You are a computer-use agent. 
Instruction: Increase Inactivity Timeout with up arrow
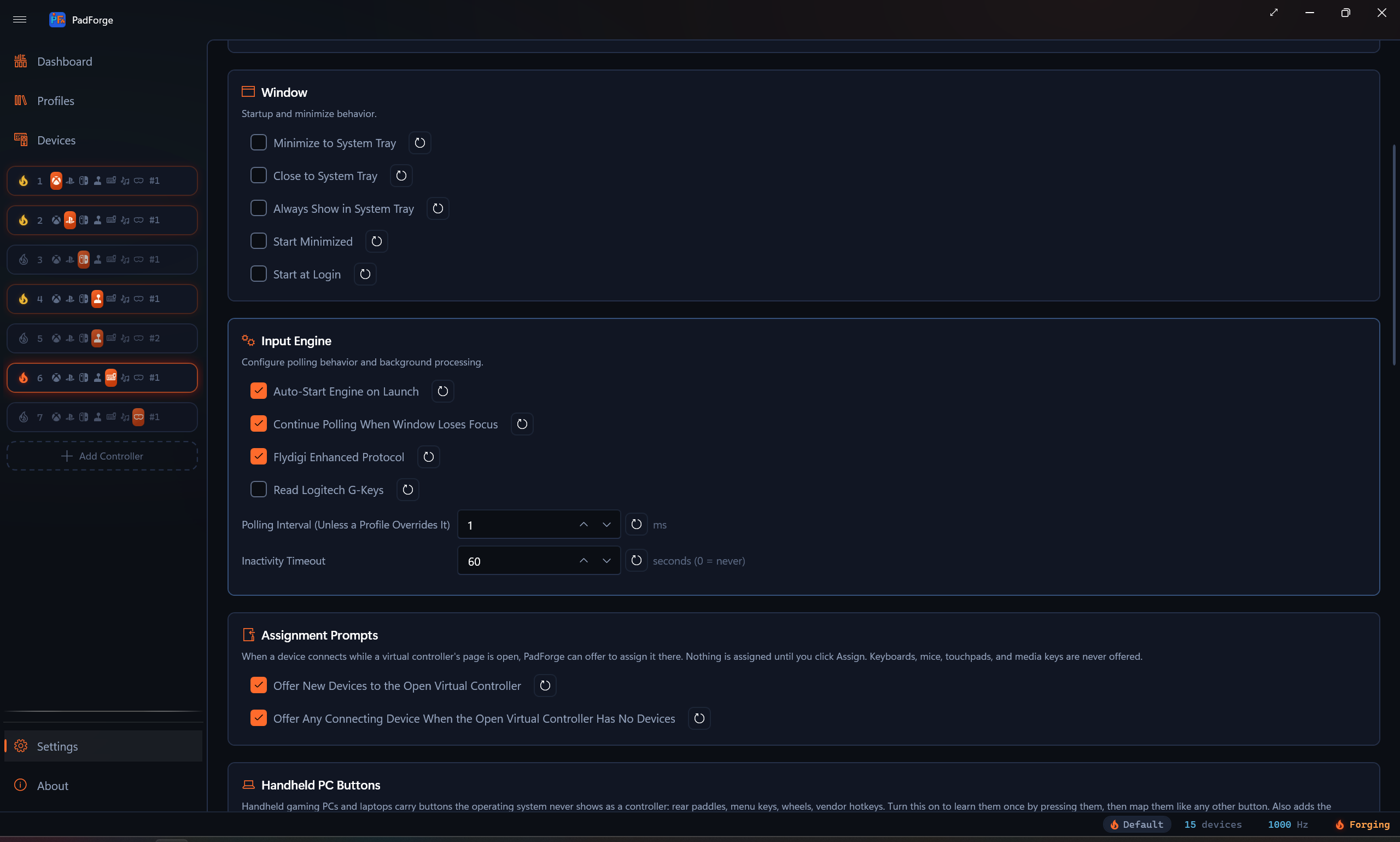[584, 561]
